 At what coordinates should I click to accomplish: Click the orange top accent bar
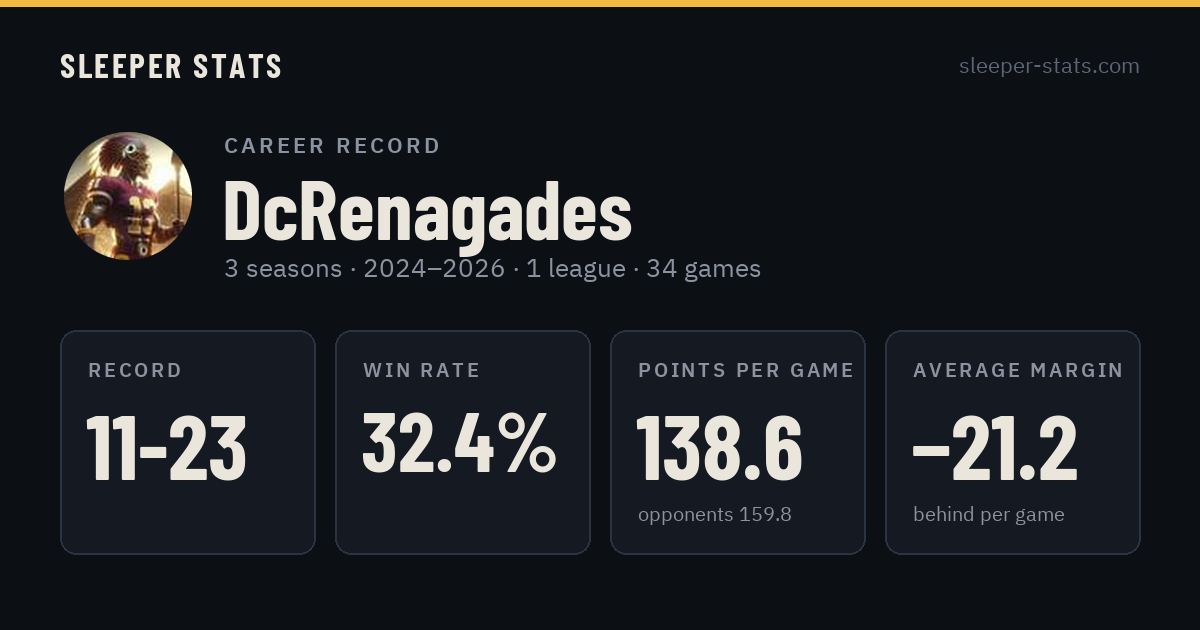click(x=600, y=3)
